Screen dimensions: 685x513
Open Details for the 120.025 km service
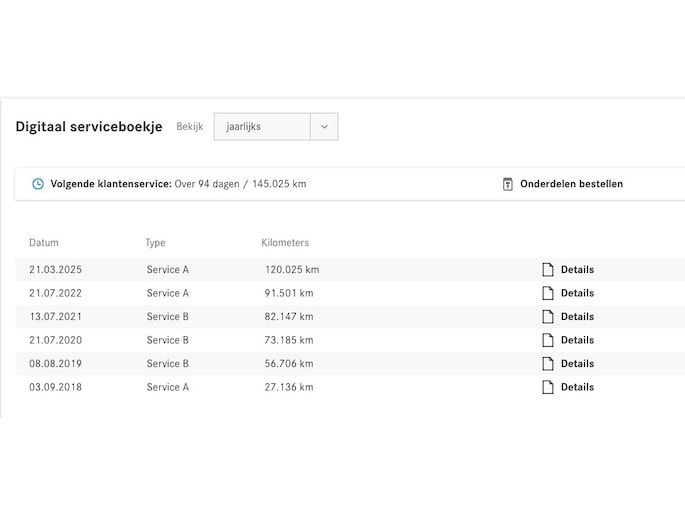click(577, 270)
